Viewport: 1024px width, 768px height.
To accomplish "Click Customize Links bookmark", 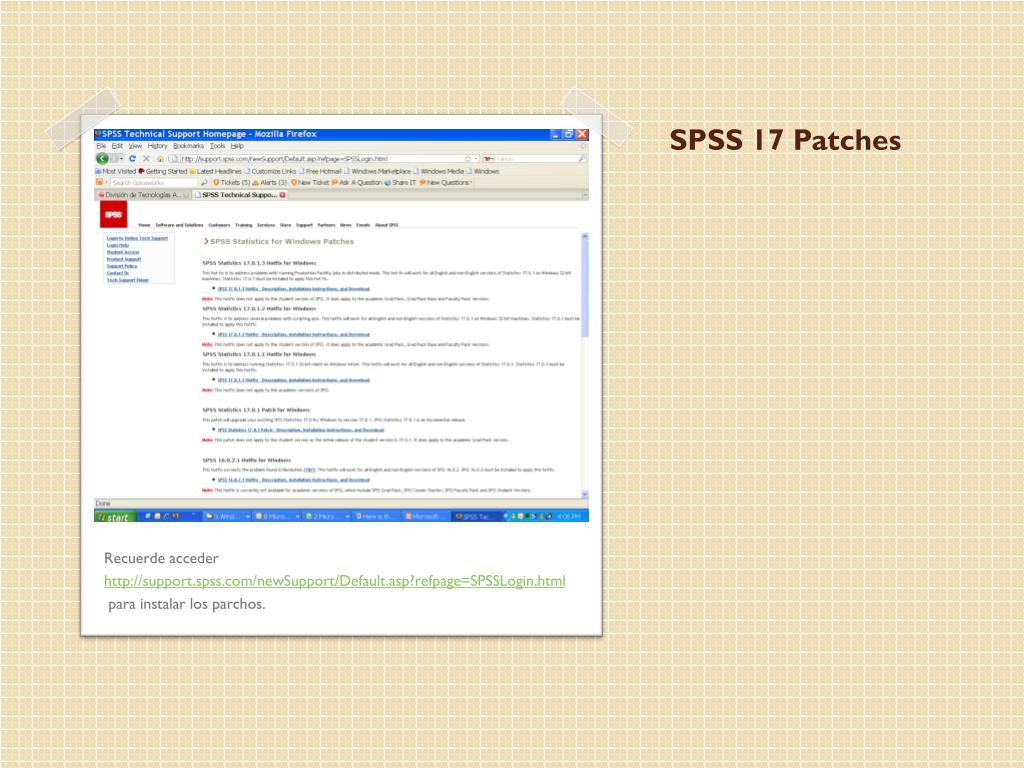I will (x=270, y=171).
